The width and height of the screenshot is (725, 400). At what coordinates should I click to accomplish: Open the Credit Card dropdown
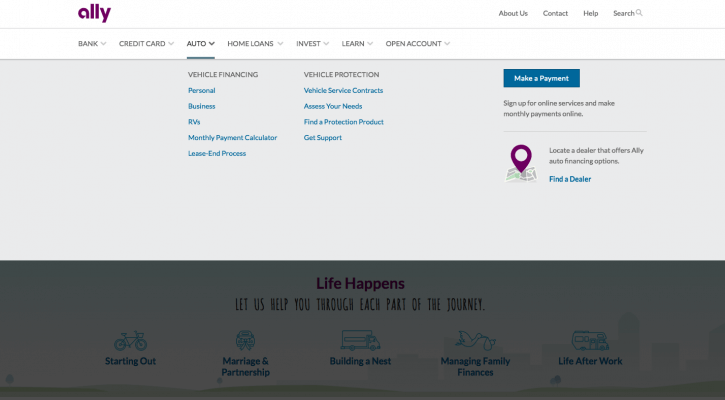146,44
